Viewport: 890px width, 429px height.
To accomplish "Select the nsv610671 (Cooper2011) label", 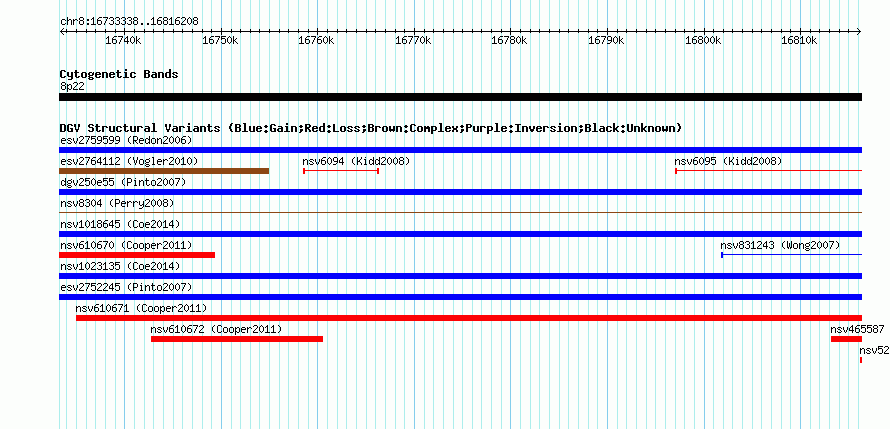I will (141, 308).
